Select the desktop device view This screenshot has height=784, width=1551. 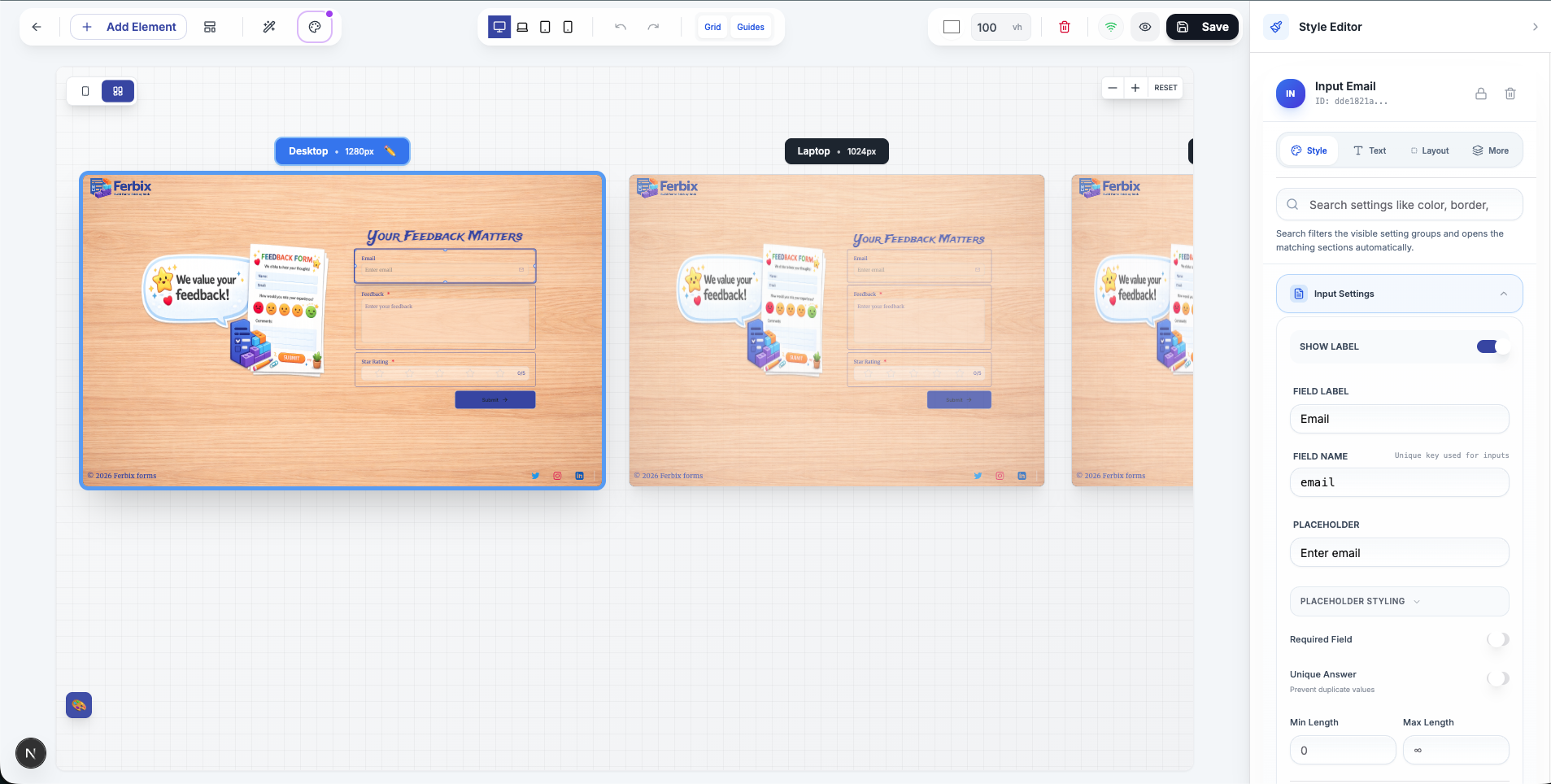(499, 27)
